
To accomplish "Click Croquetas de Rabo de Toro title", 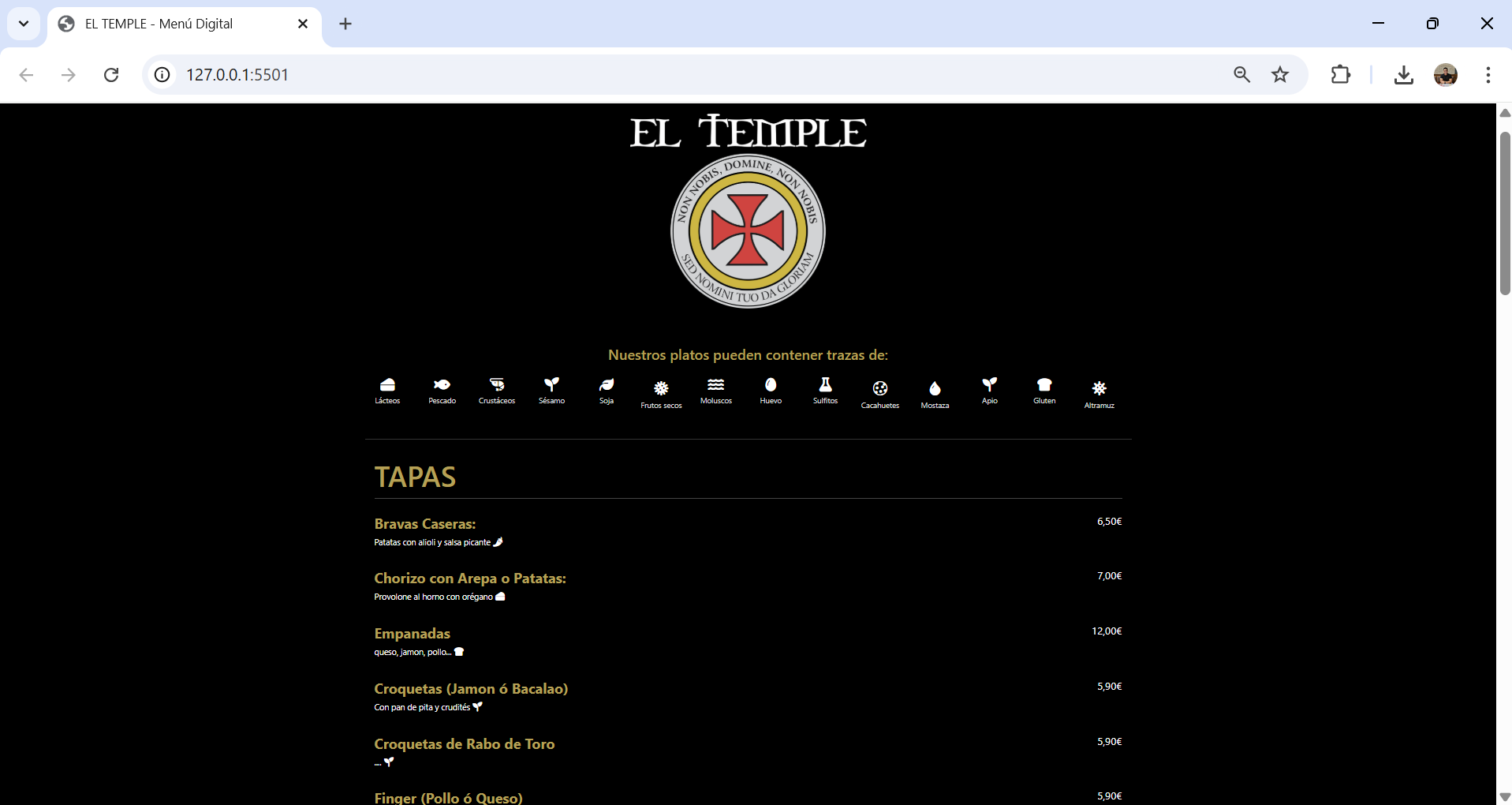I will point(465,744).
